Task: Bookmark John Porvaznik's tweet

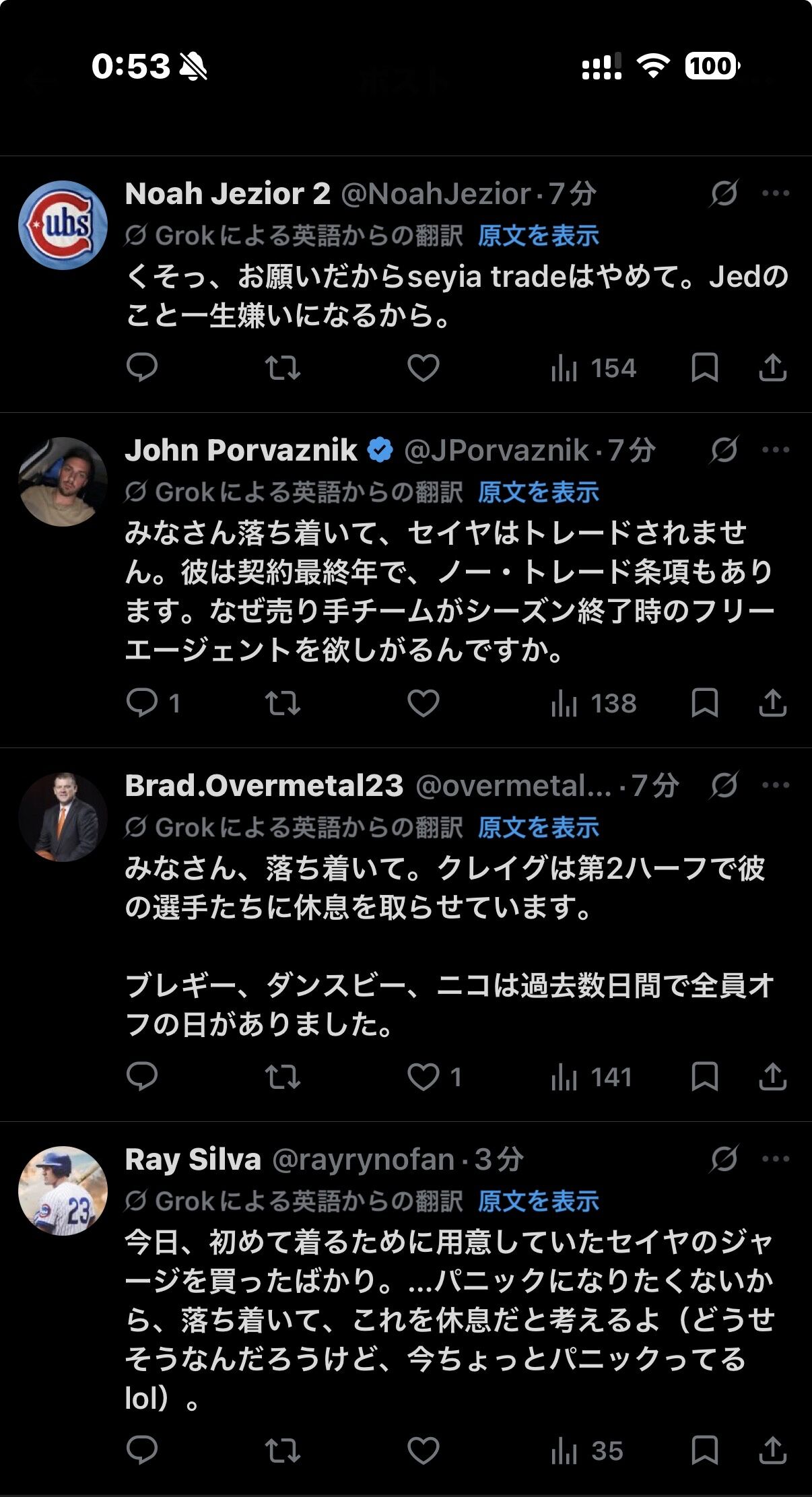Action: click(x=704, y=703)
